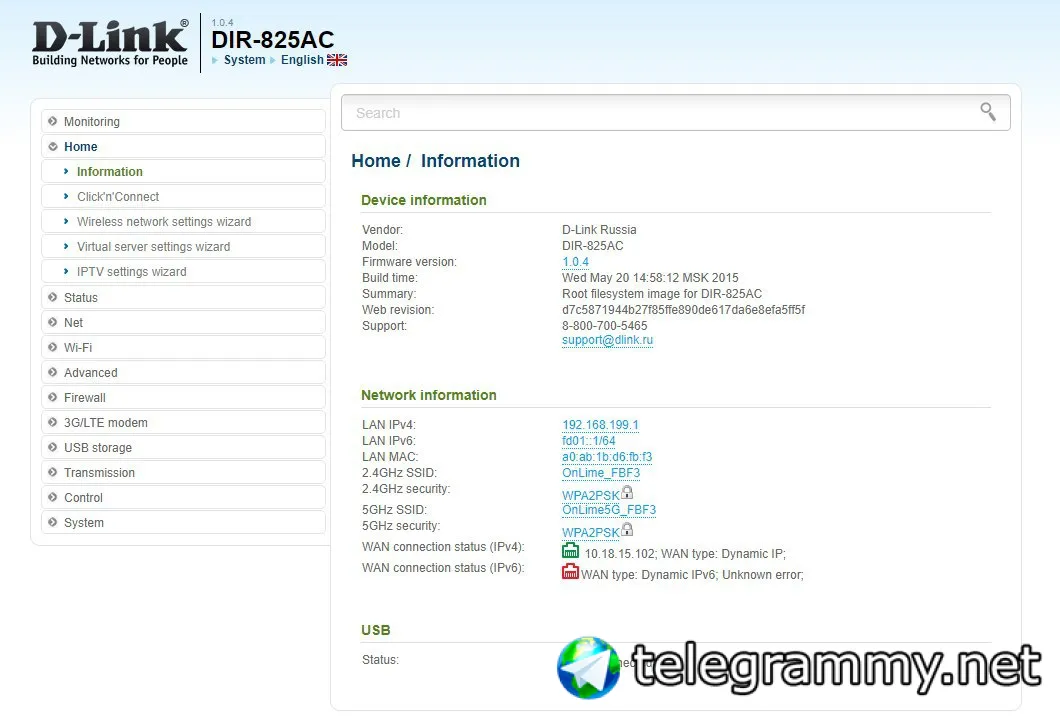Viewport: 1060px width, 728px height.
Task: Open Virtual server settings wizard
Action: 183,247
